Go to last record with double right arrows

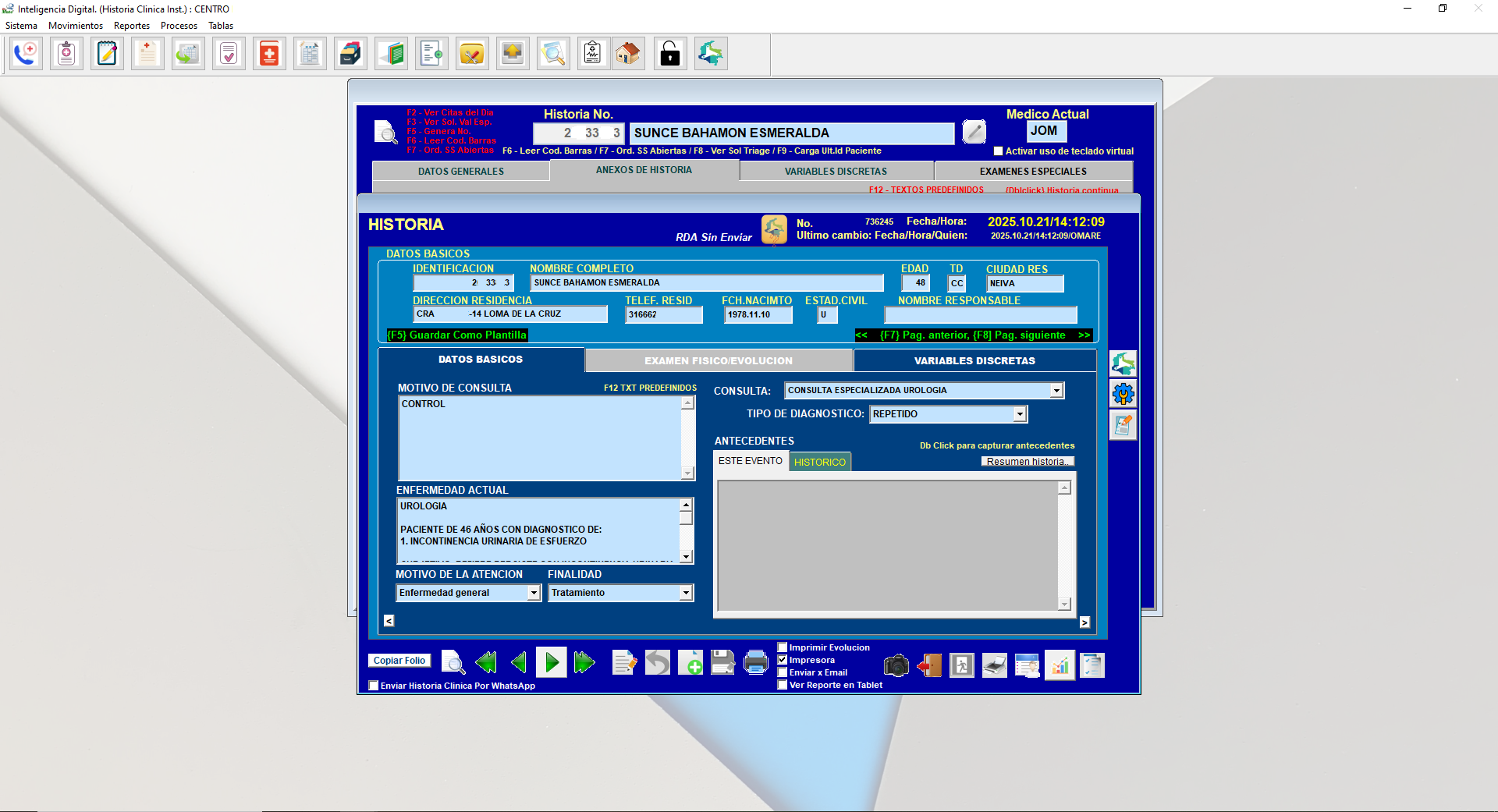coord(584,664)
